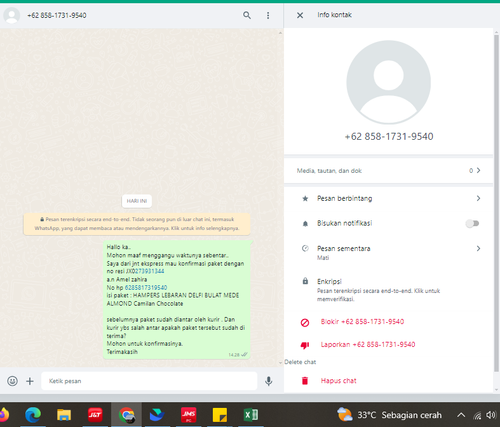View the large profile picture in contact info

(389, 82)
